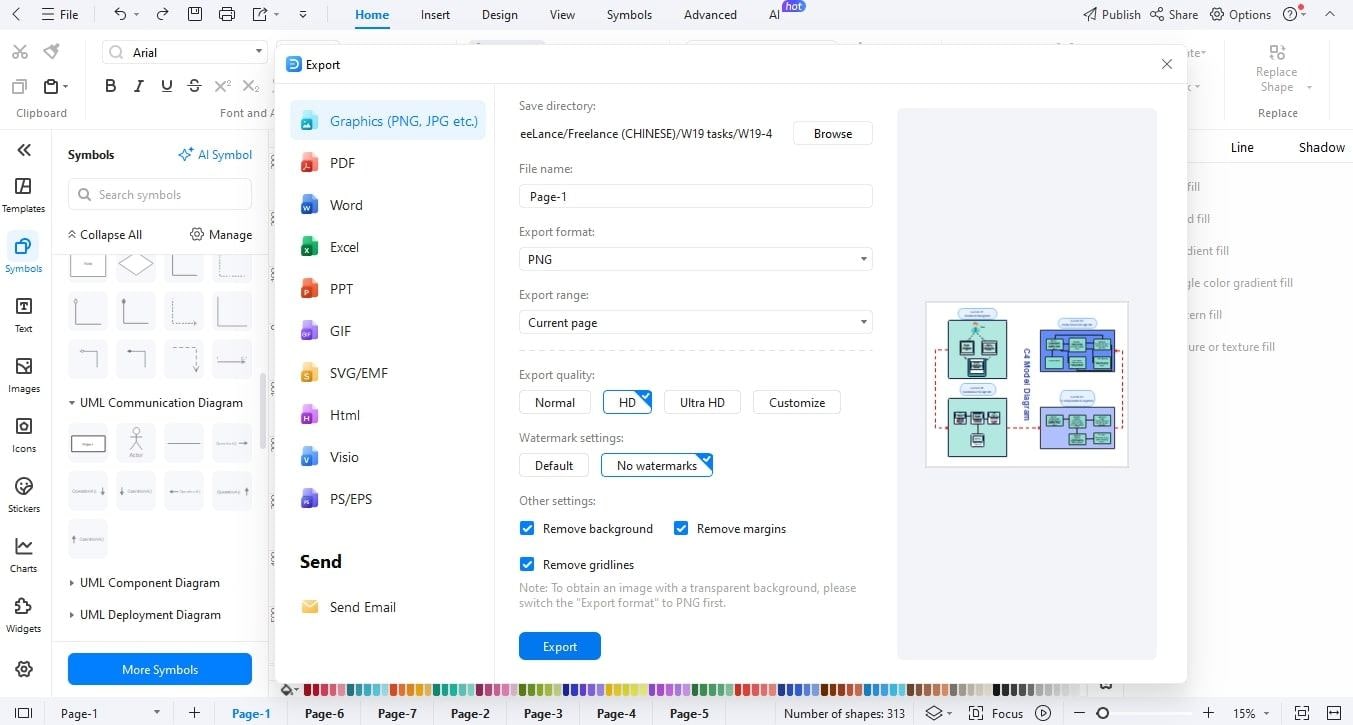This screenshot has height=725, width=1353.
Task: Open the Charts panel in sidebar
Action: 23,553
